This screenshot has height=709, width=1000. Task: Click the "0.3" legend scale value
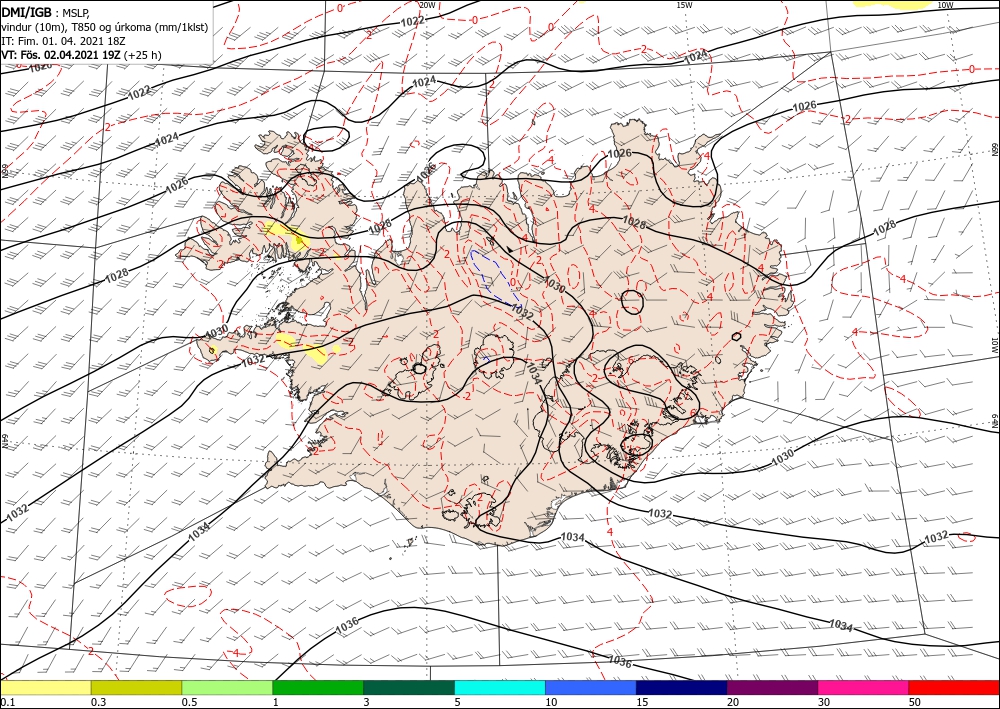coord(98,702)
